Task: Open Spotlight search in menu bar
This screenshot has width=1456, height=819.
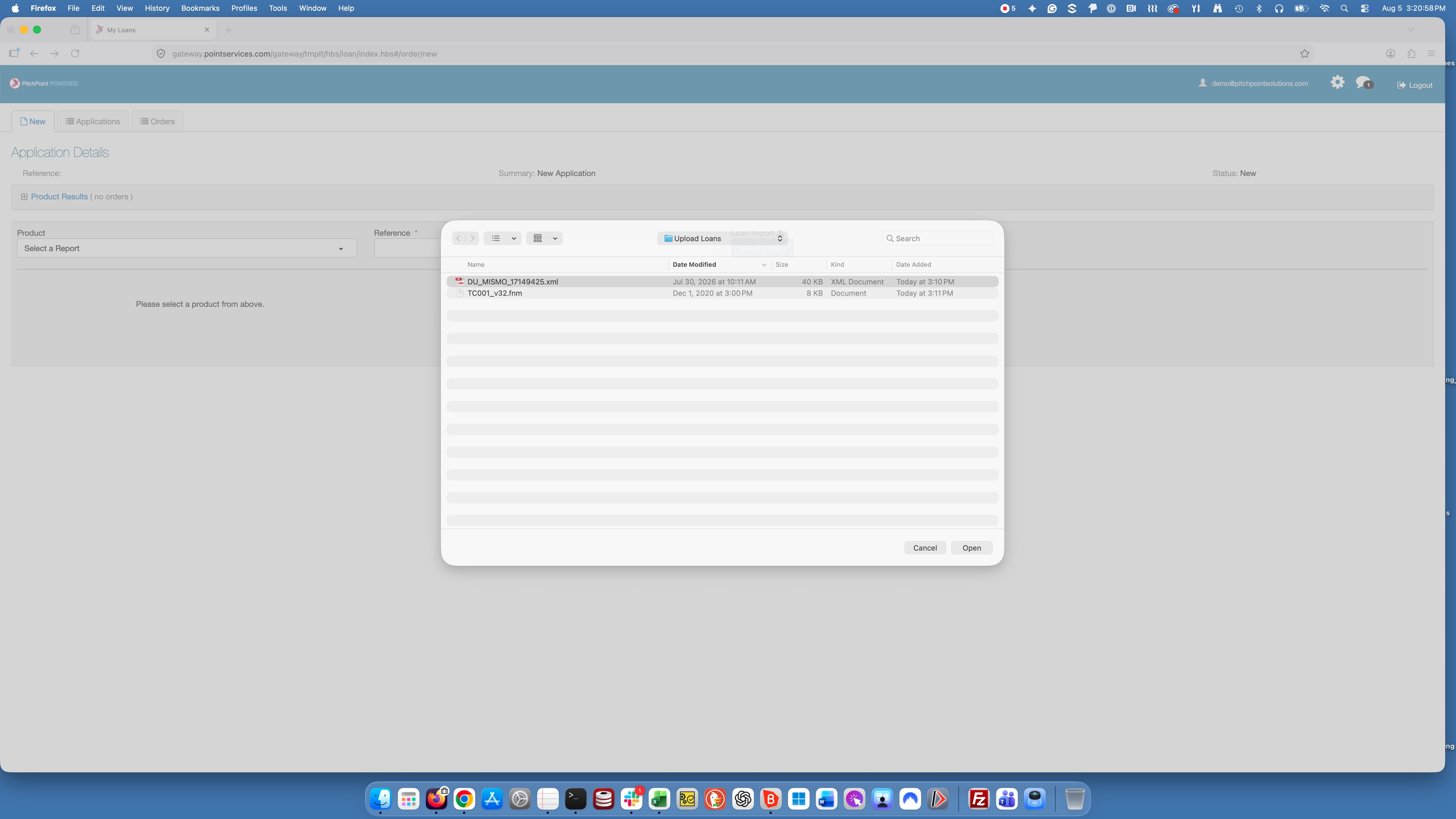Action: (x=1345, y=9)
